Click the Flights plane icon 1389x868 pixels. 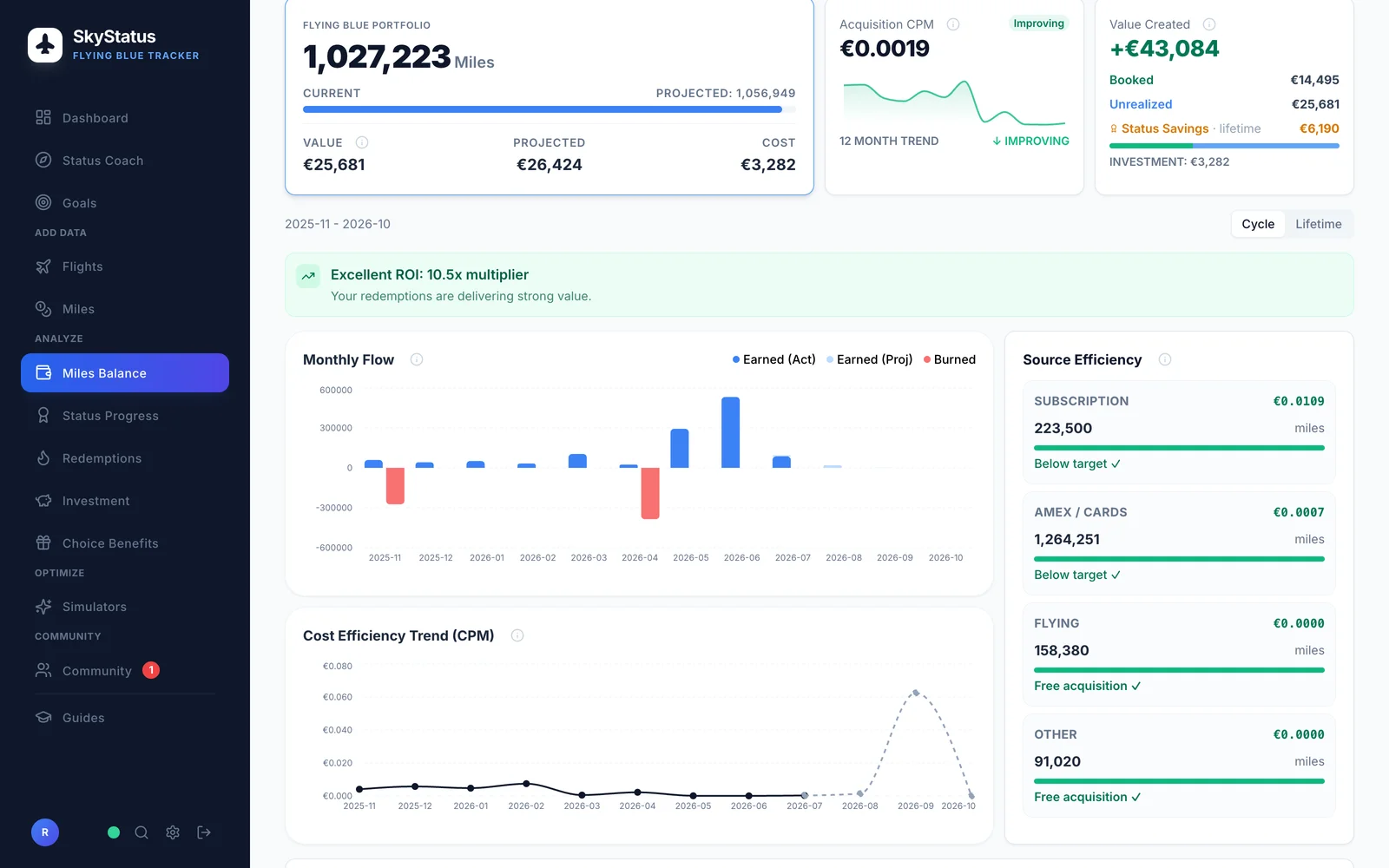tap(43, 266)
